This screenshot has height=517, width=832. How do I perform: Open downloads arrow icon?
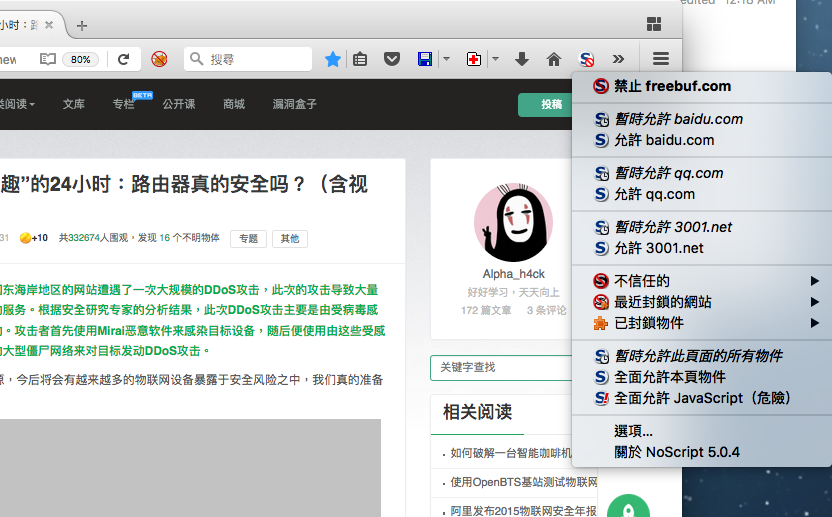click(522, 59)
